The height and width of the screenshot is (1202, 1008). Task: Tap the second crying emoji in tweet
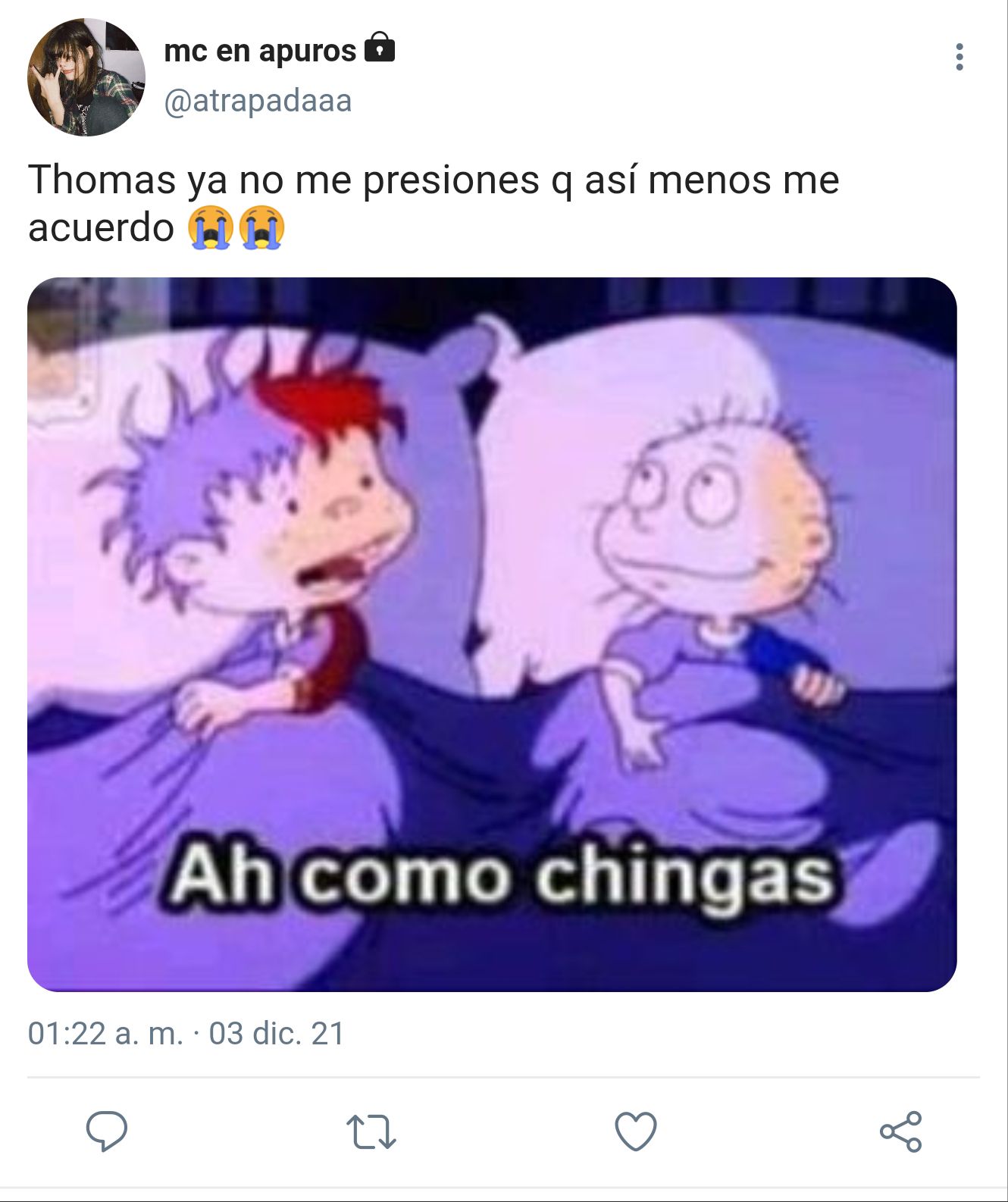262,227
